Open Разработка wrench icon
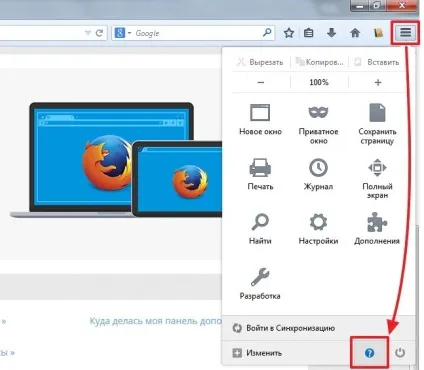This screenshot has height=370, width=424. point(260,277)
